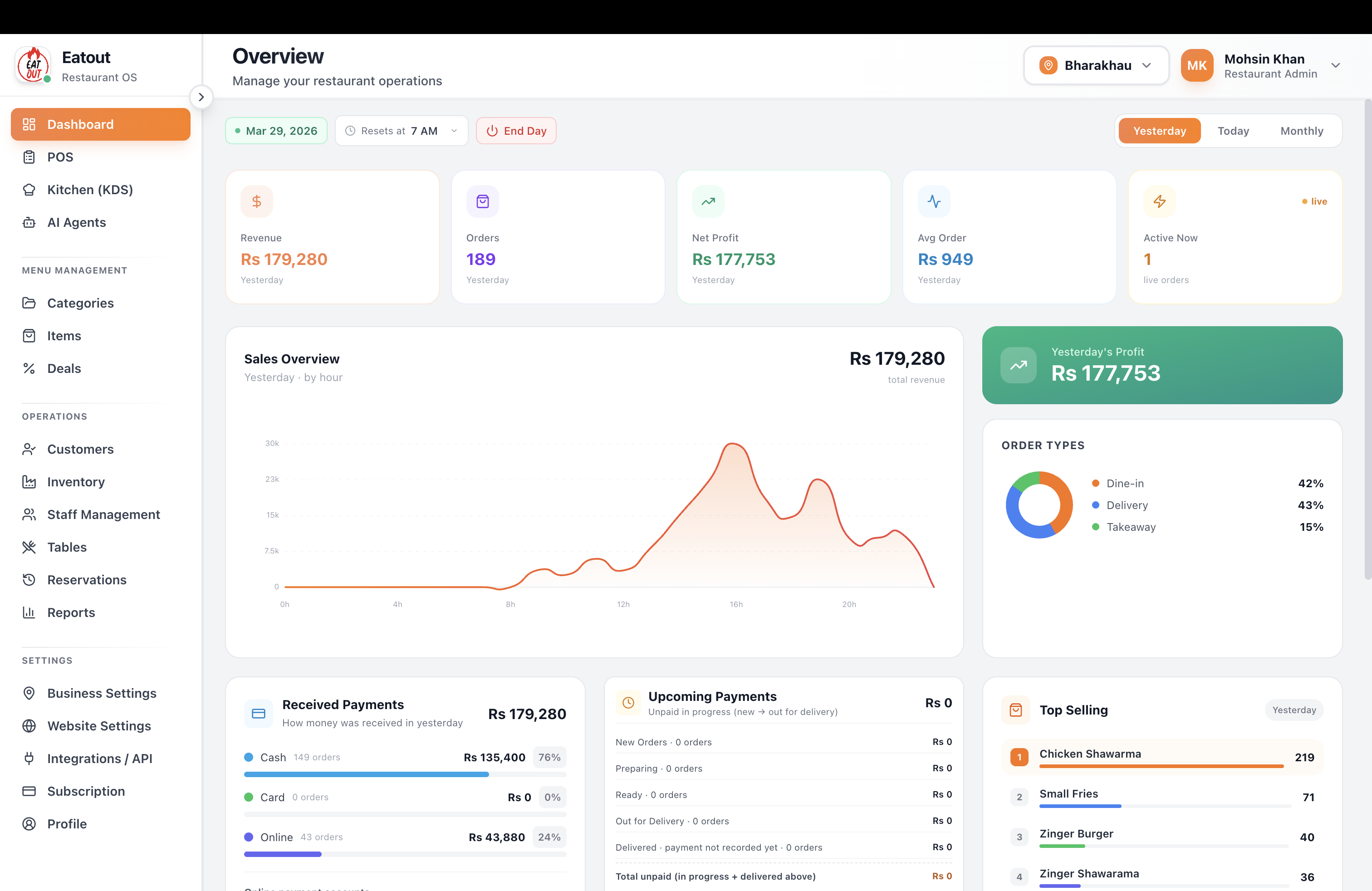
Task: Expand the Mohsin Khan account menu
Action: point(1335,66)
